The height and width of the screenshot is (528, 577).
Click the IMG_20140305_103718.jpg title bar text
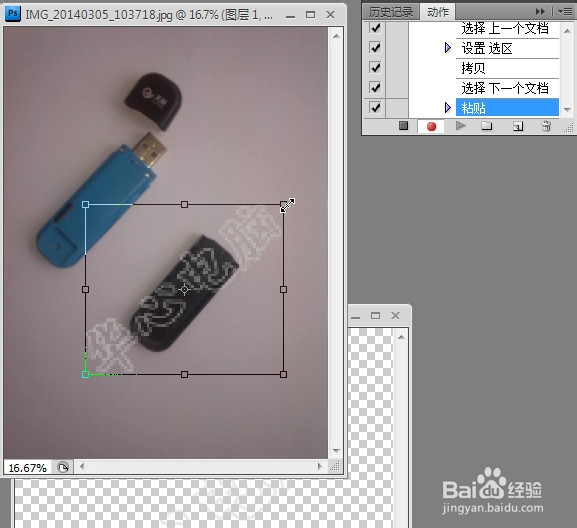tap(149, 15)
